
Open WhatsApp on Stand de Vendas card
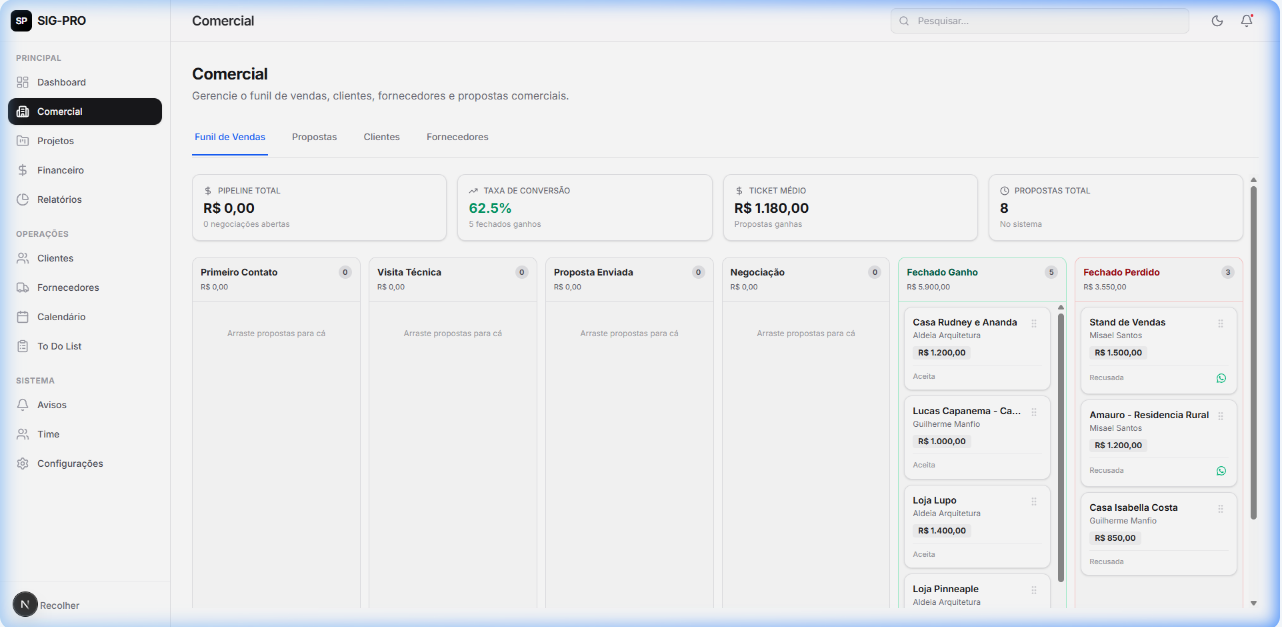(x=1221, y=378)
